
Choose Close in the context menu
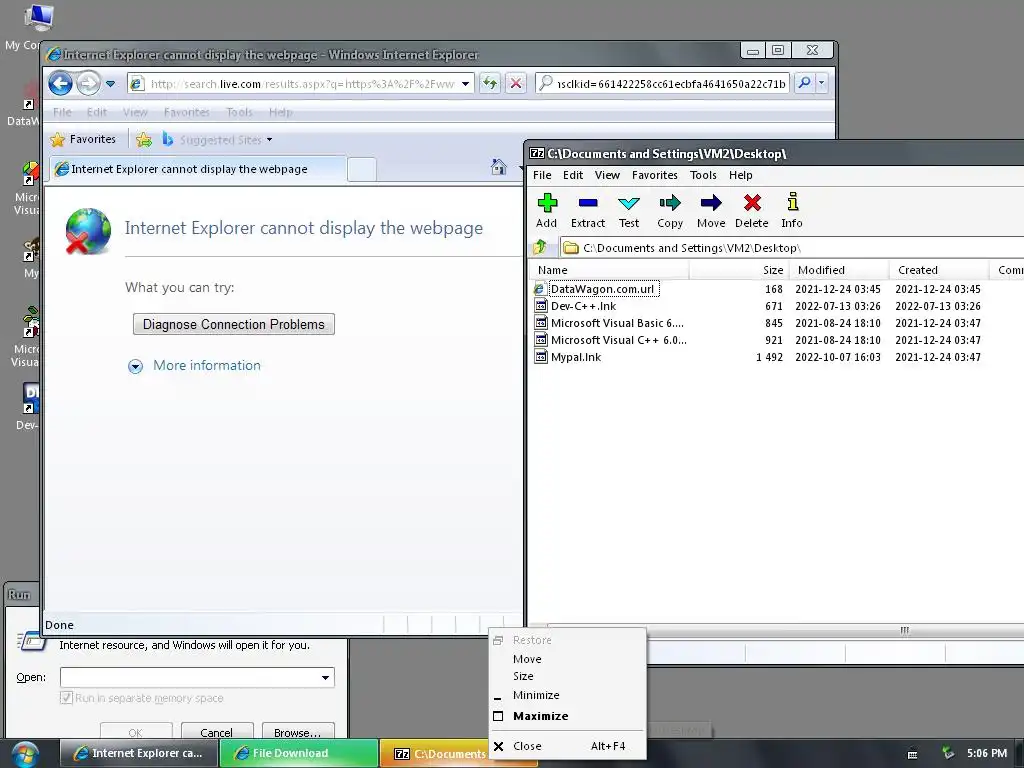(x=568, y=746)
